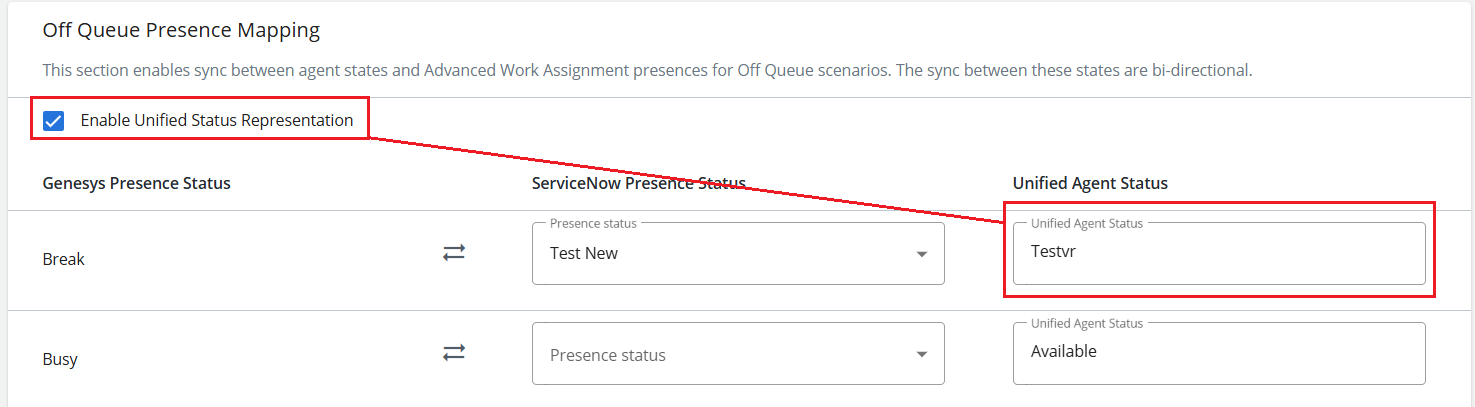Click the "Genesys Presence Status" column header

point(137,183)
